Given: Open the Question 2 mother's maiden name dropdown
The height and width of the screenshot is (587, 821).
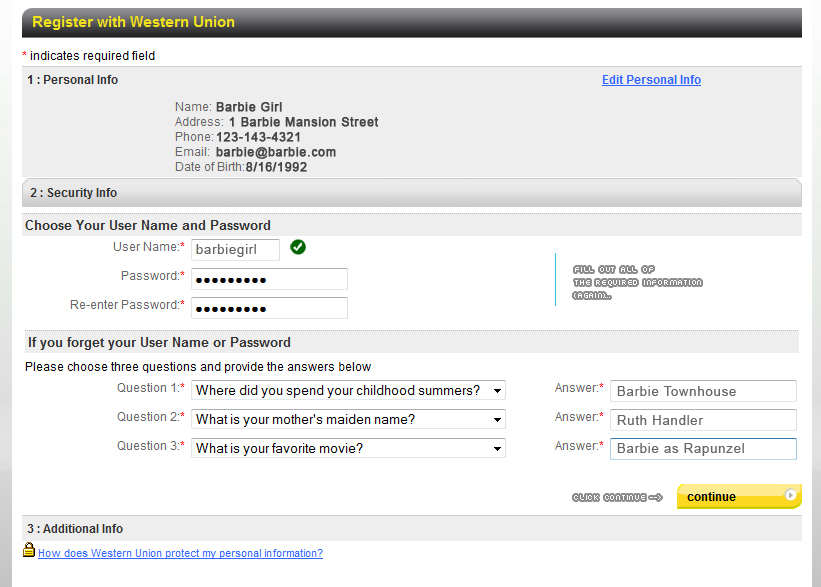Looking at the screenshot, I should tap(348, 419).
